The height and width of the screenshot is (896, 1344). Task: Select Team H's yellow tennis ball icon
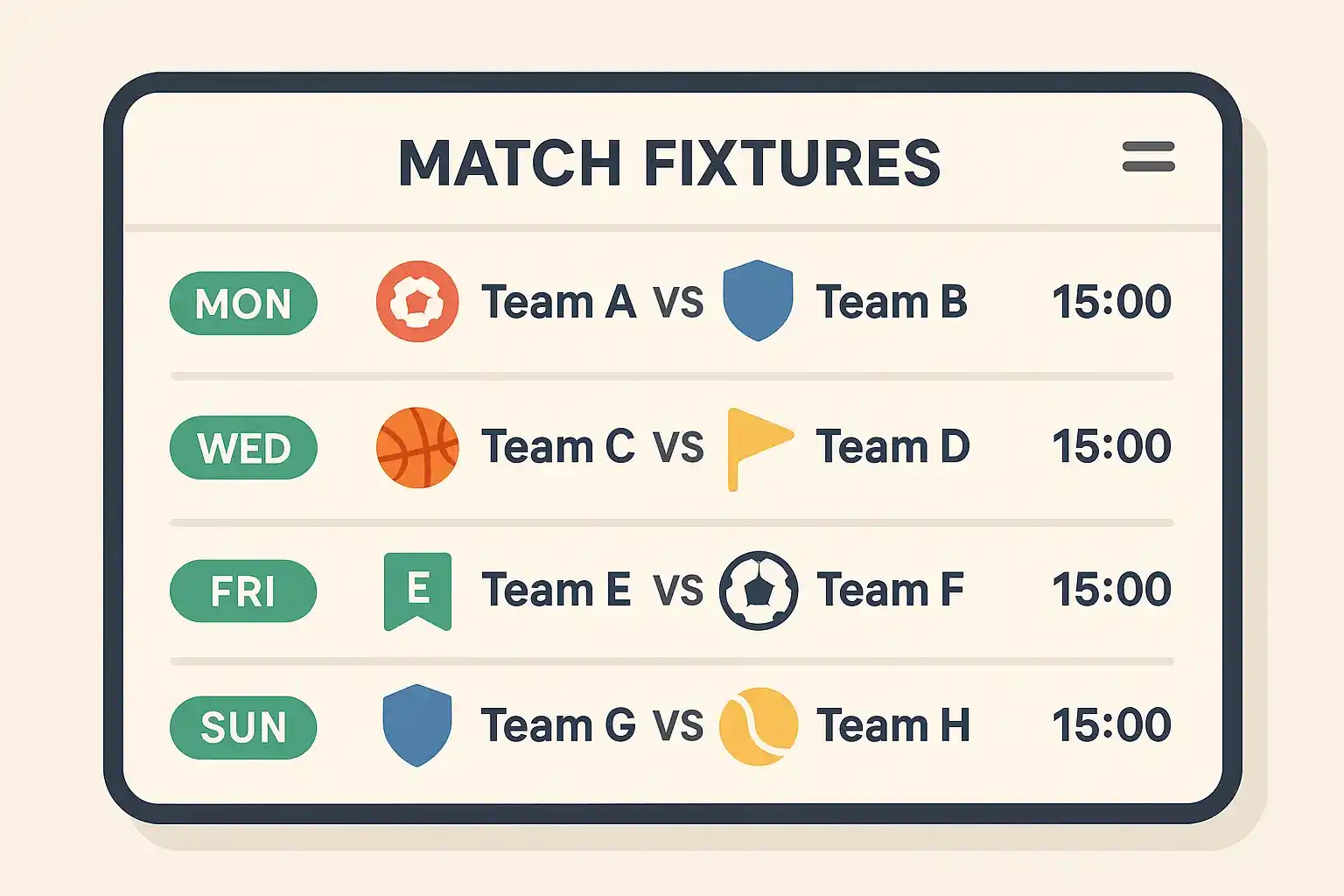click(759, 726)
